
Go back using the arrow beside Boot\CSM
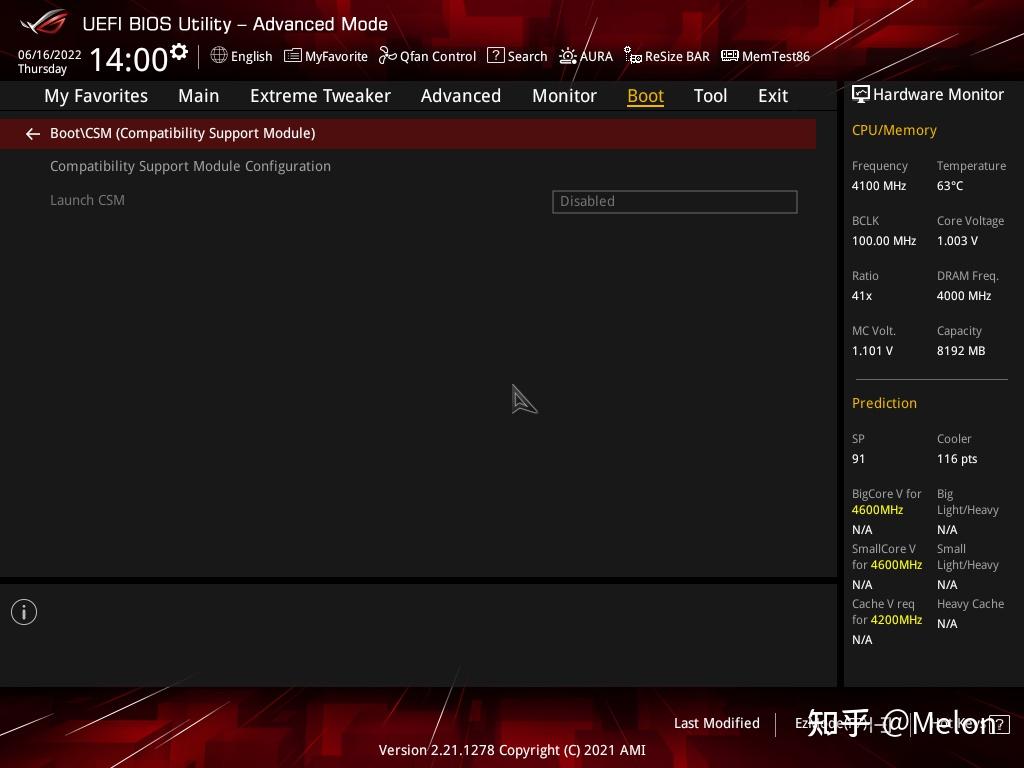pos(32,133)
